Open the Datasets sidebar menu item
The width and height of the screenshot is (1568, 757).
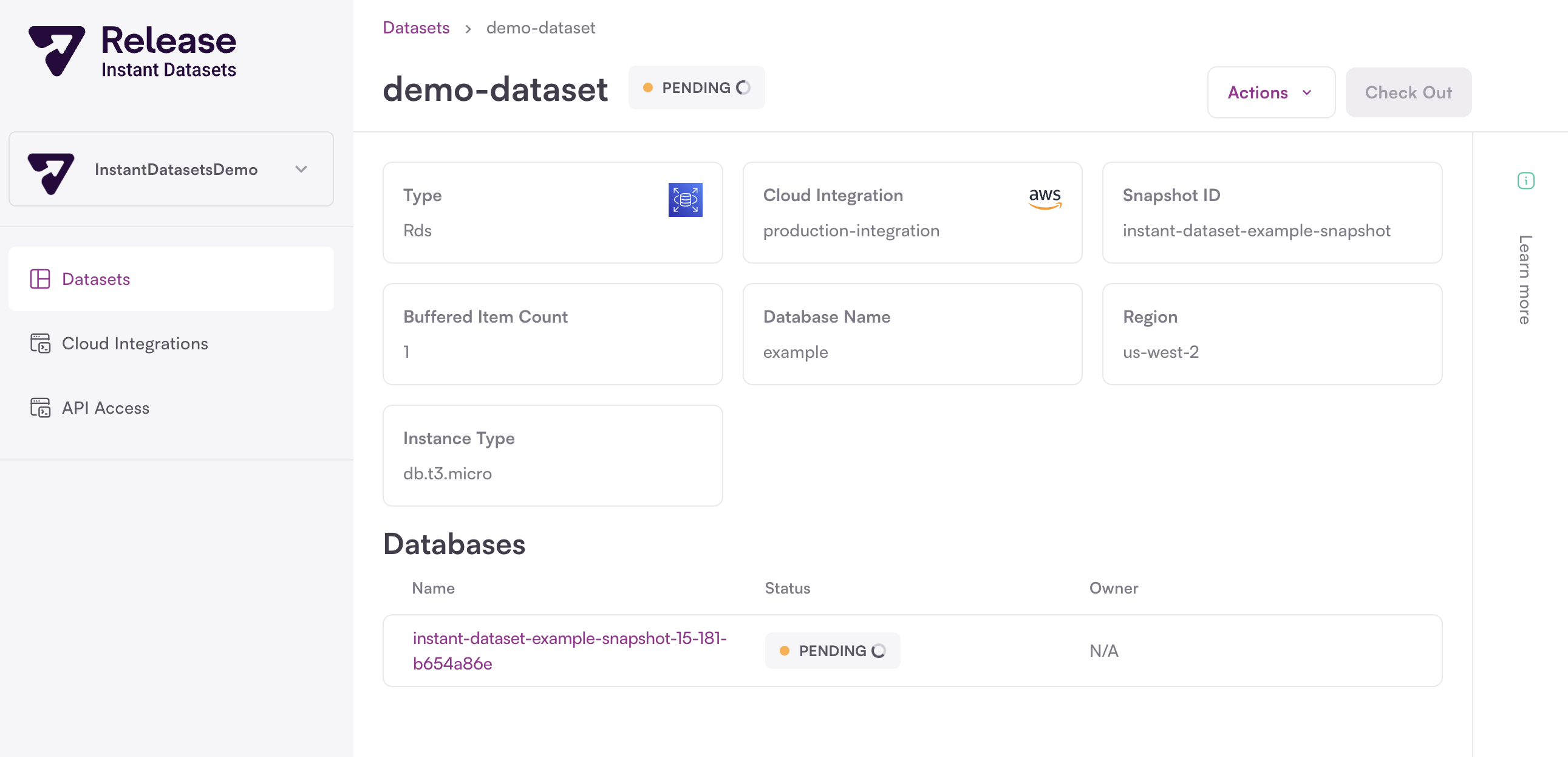coord(171,279)
